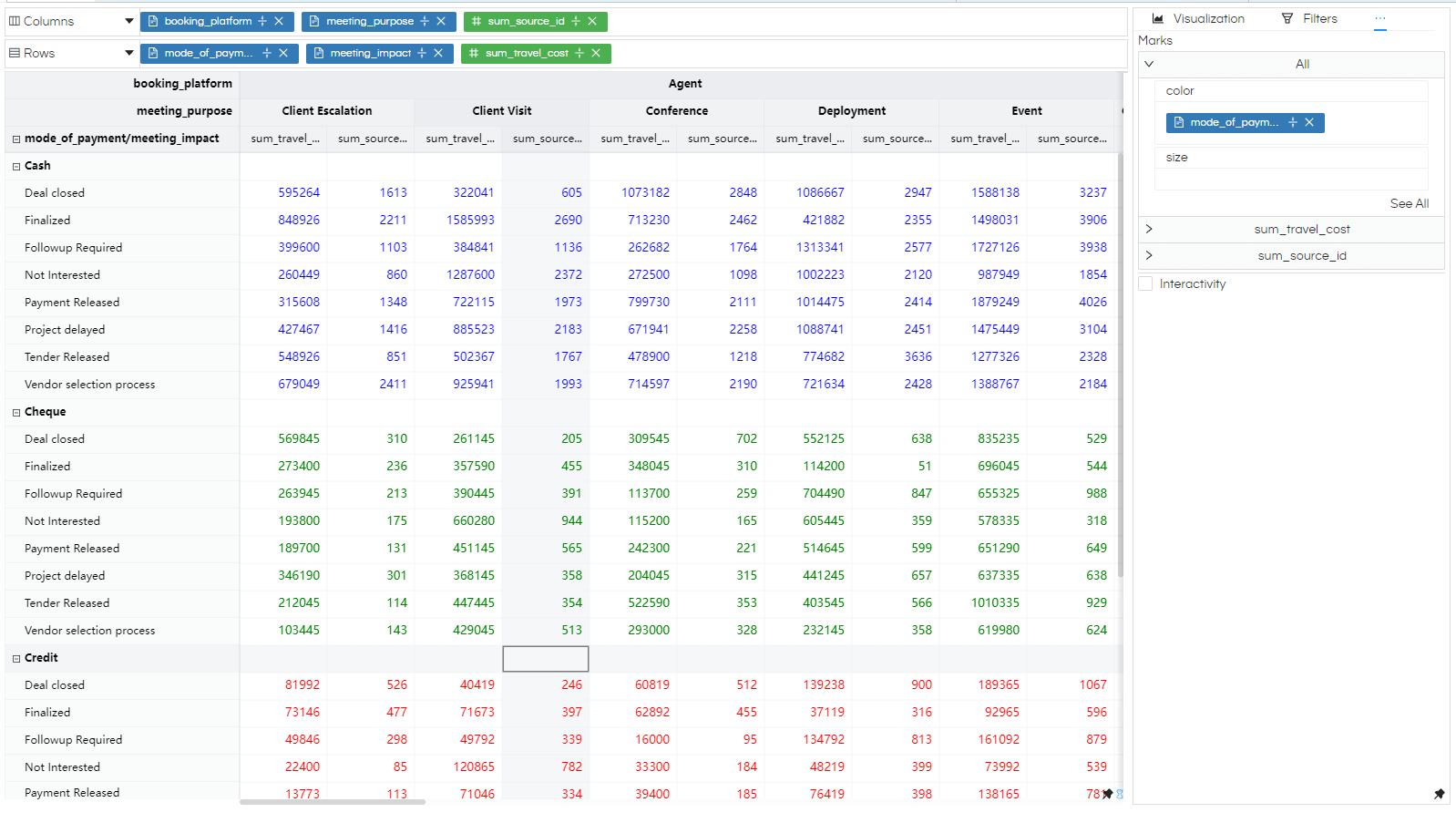The width and height of the screenshot is (1456, 823).
Task: Click plus icon on color mode_of_paym pill
Action: click(x=1293, y=122)
